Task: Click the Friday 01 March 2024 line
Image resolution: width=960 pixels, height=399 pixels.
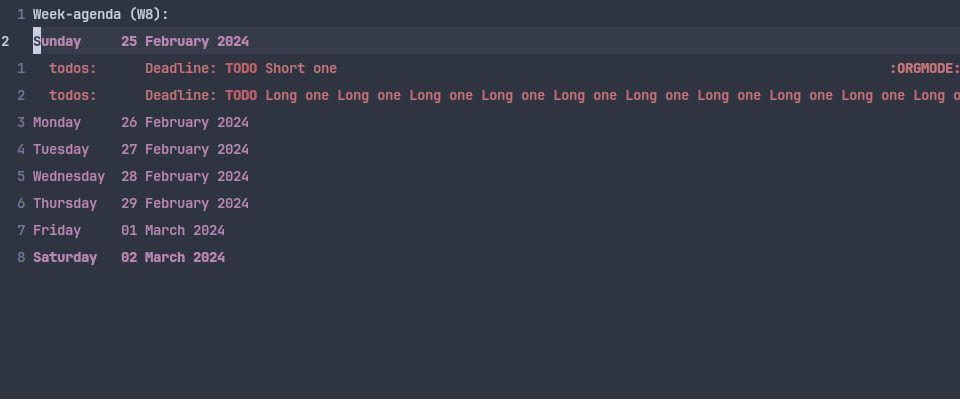Action: pos(129,230)
